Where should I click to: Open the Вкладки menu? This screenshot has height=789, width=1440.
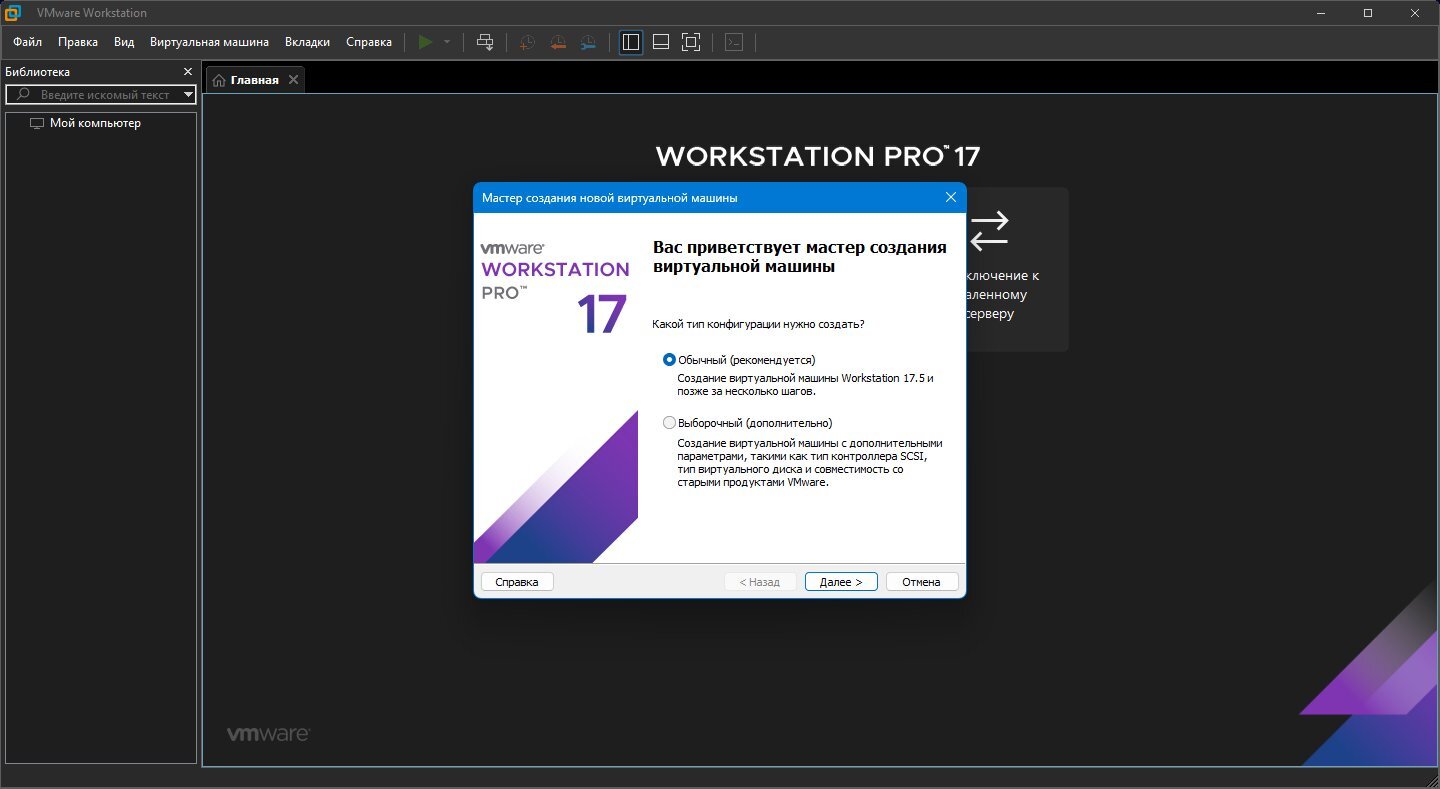[x=307, y=42]
